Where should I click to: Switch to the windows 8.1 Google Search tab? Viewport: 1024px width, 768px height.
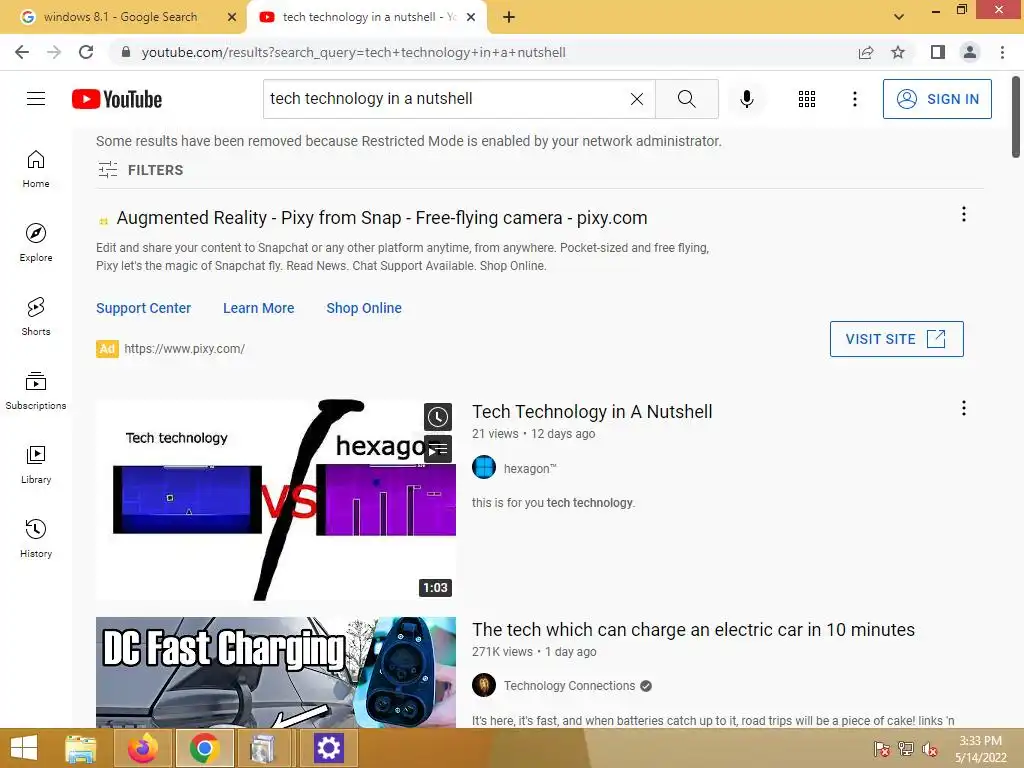click(120, 17)
